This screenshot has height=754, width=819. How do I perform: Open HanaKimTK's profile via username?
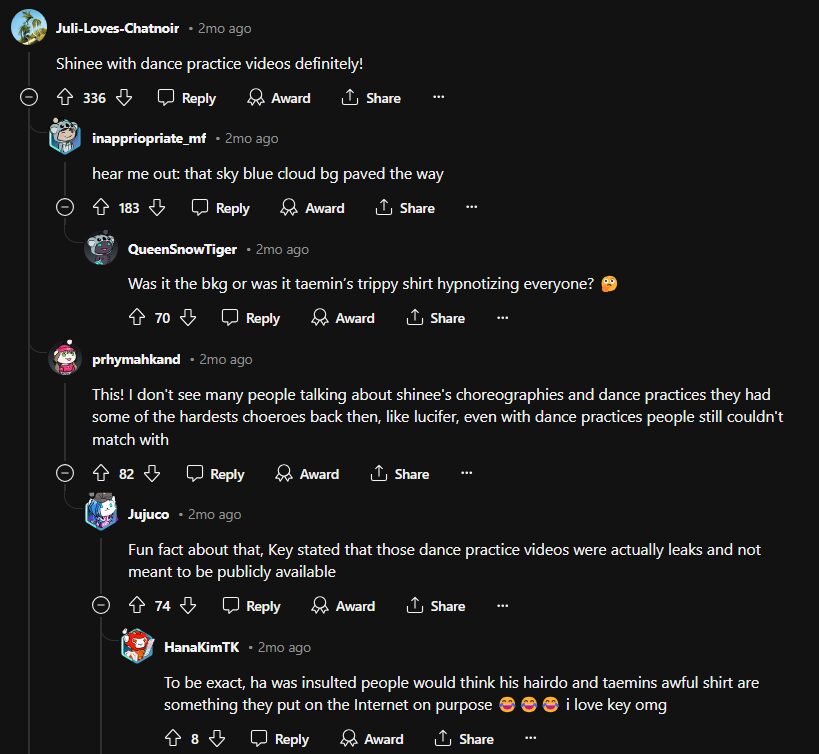click(x=201, y=647)
